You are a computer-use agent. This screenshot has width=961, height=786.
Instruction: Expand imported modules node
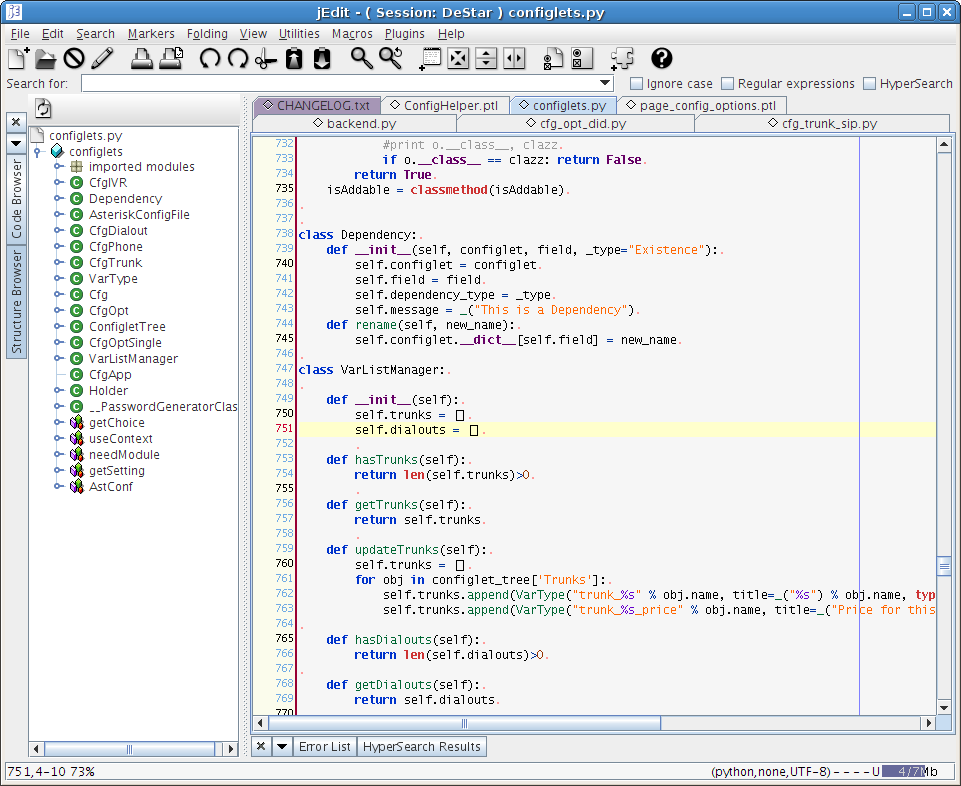(x=58, y=166)
